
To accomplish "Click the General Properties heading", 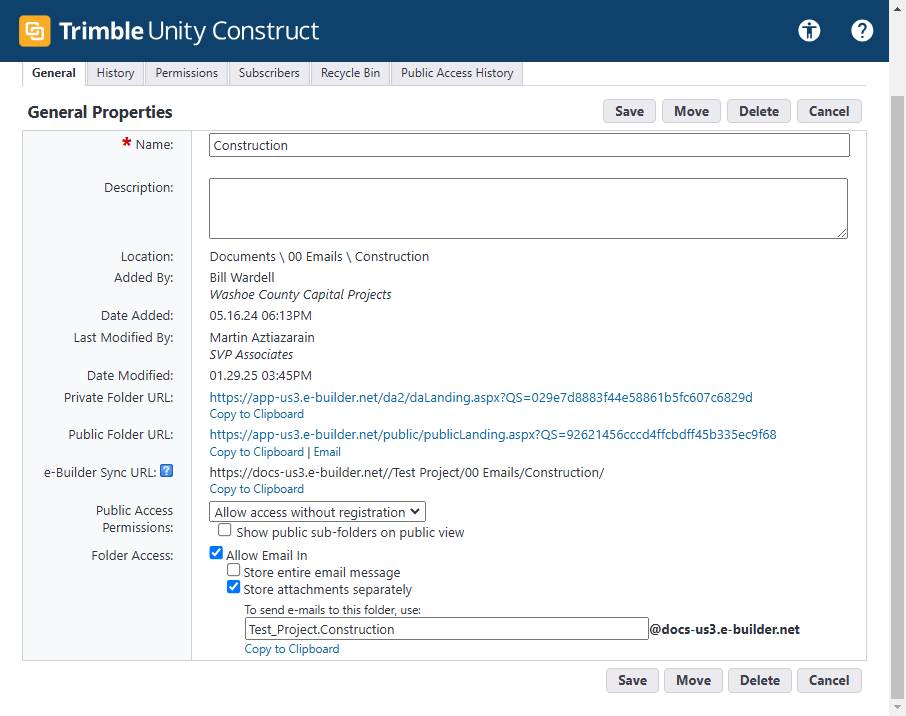I will click(x=100, y=112).
